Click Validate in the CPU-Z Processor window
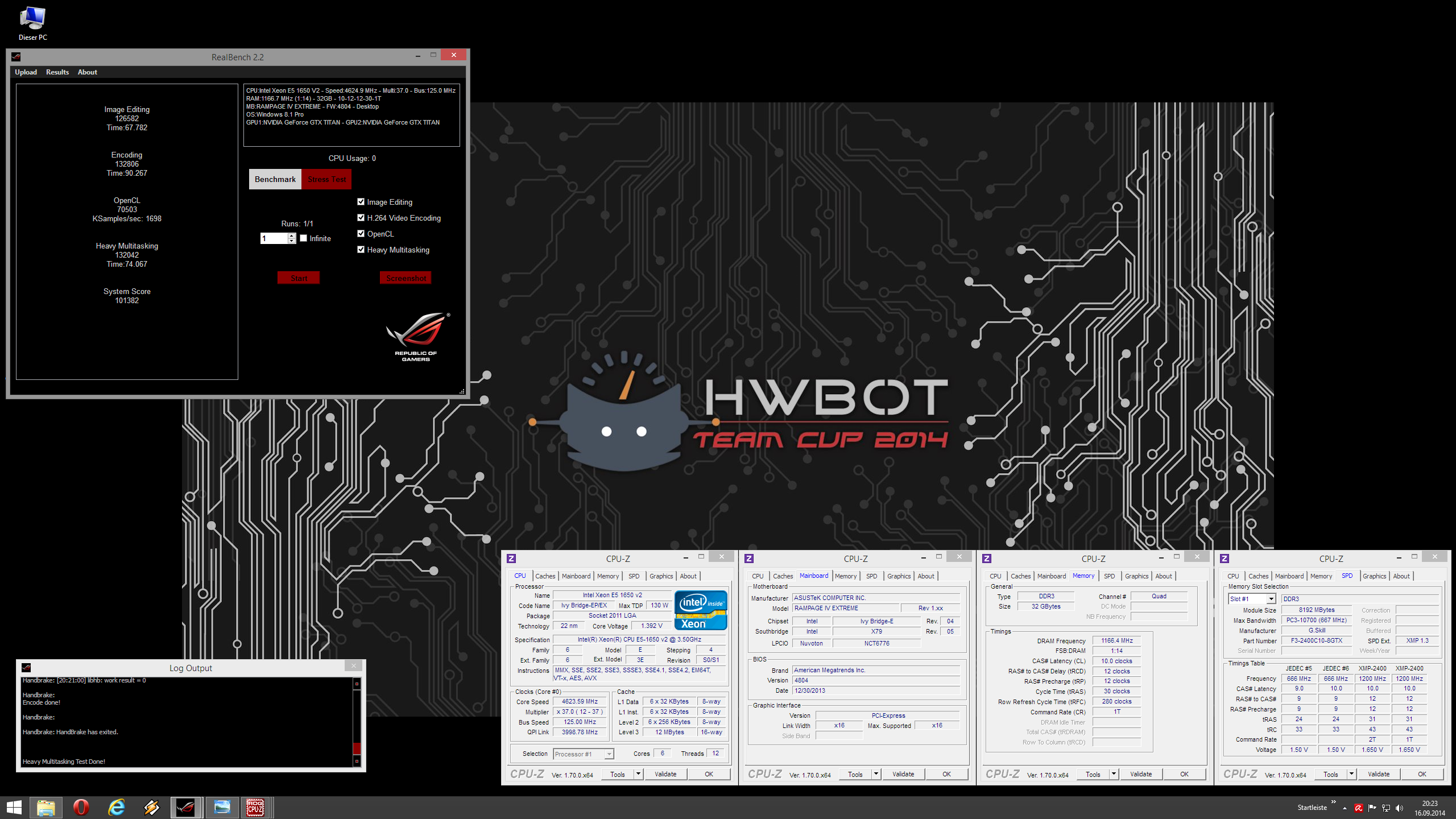This screenshot has width=1456, height=819. tap(665, 774)
